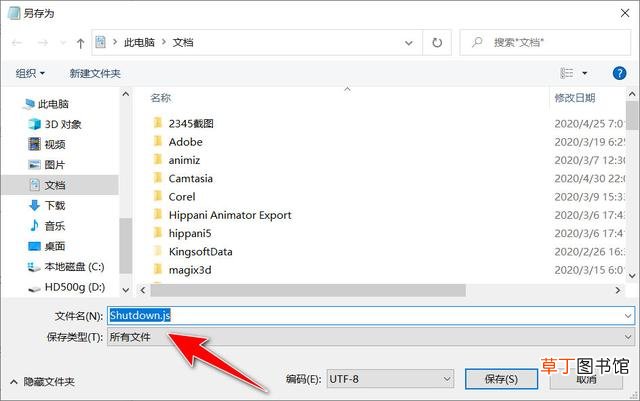
Task: Open the 保存类型 combo box
Action: coord(371,337)
